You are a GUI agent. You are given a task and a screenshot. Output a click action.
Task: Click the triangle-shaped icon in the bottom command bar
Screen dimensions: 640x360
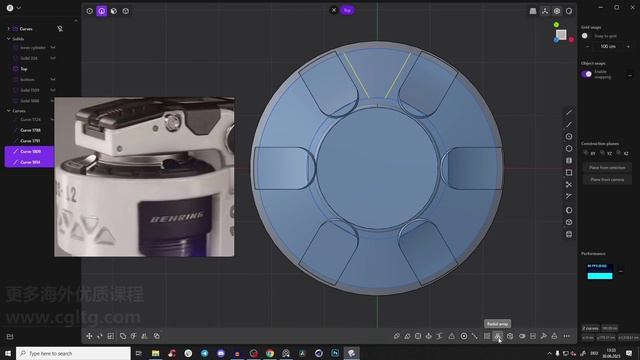451,336
